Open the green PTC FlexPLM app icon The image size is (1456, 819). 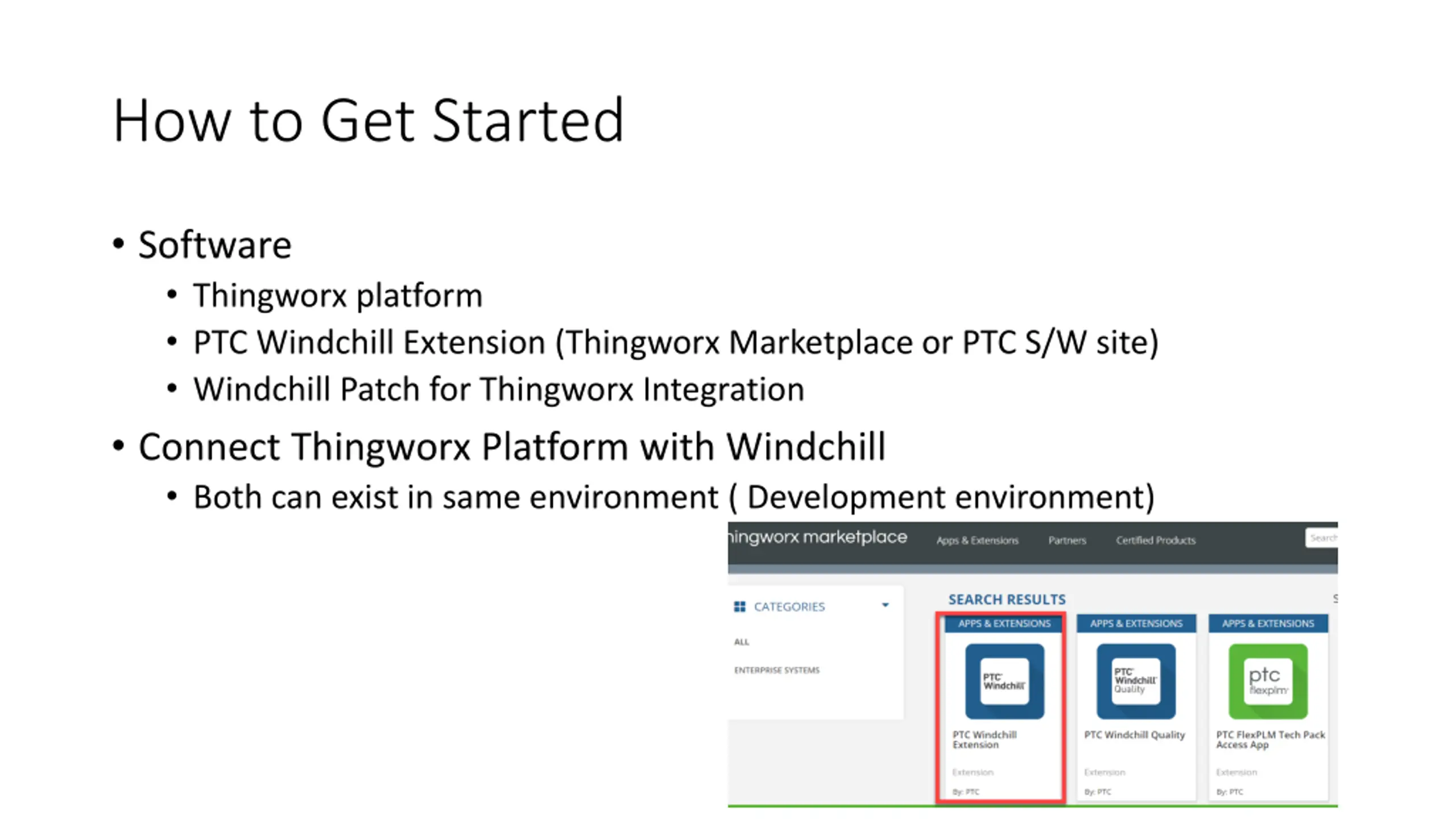pos(1268,681)
